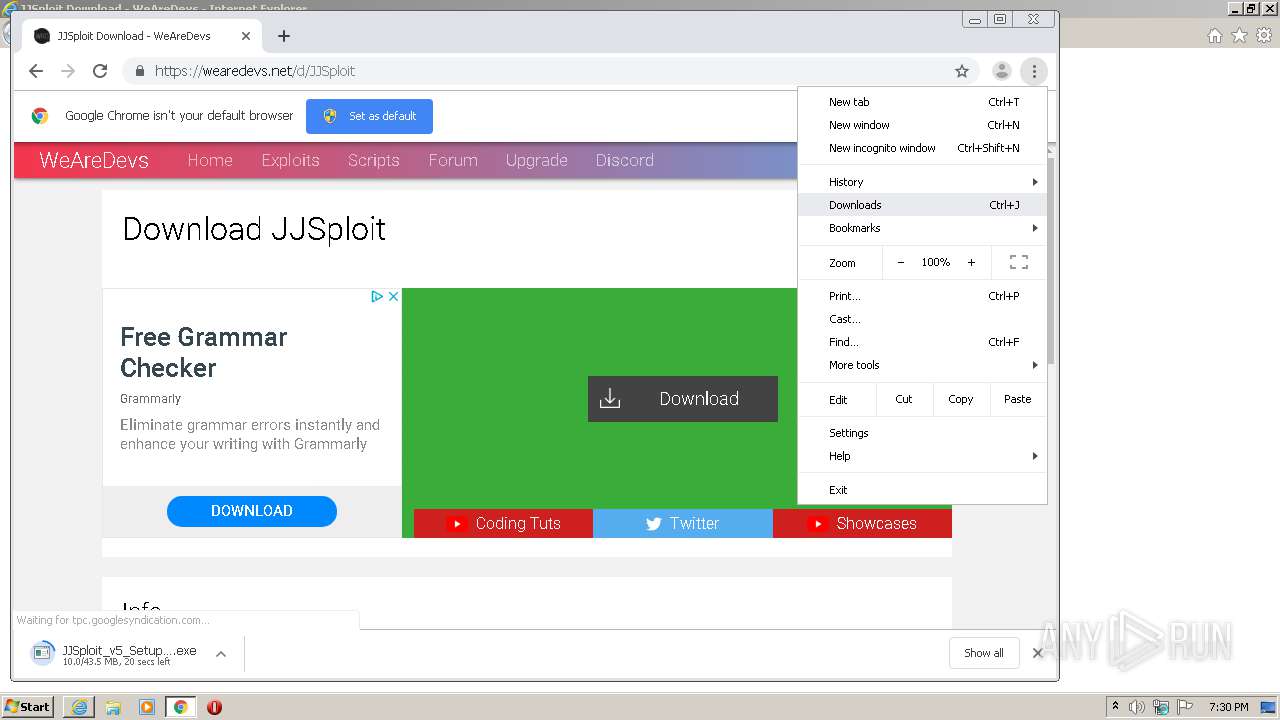1280x720 pixels.
Task: Expand the Bookmarks submenu
Action: pos(922,228)
